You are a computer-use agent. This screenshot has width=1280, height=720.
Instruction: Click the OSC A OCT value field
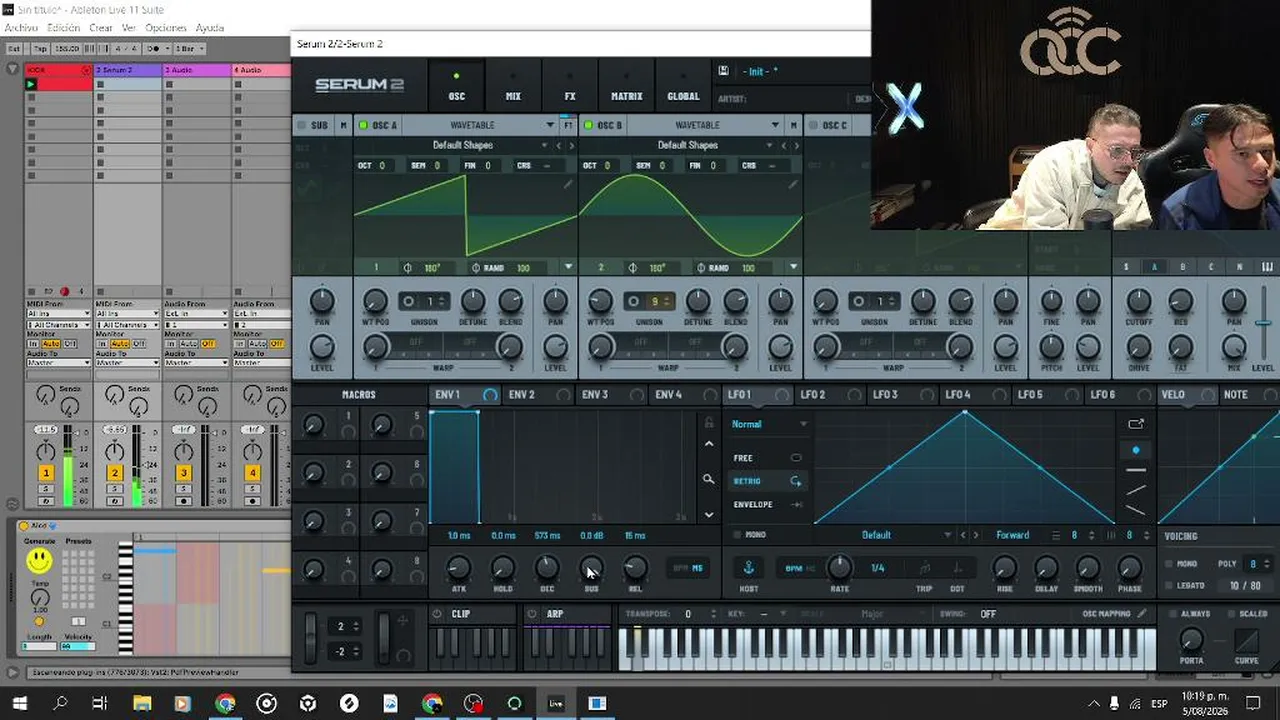pyautogui.click(x=381, y=166)
